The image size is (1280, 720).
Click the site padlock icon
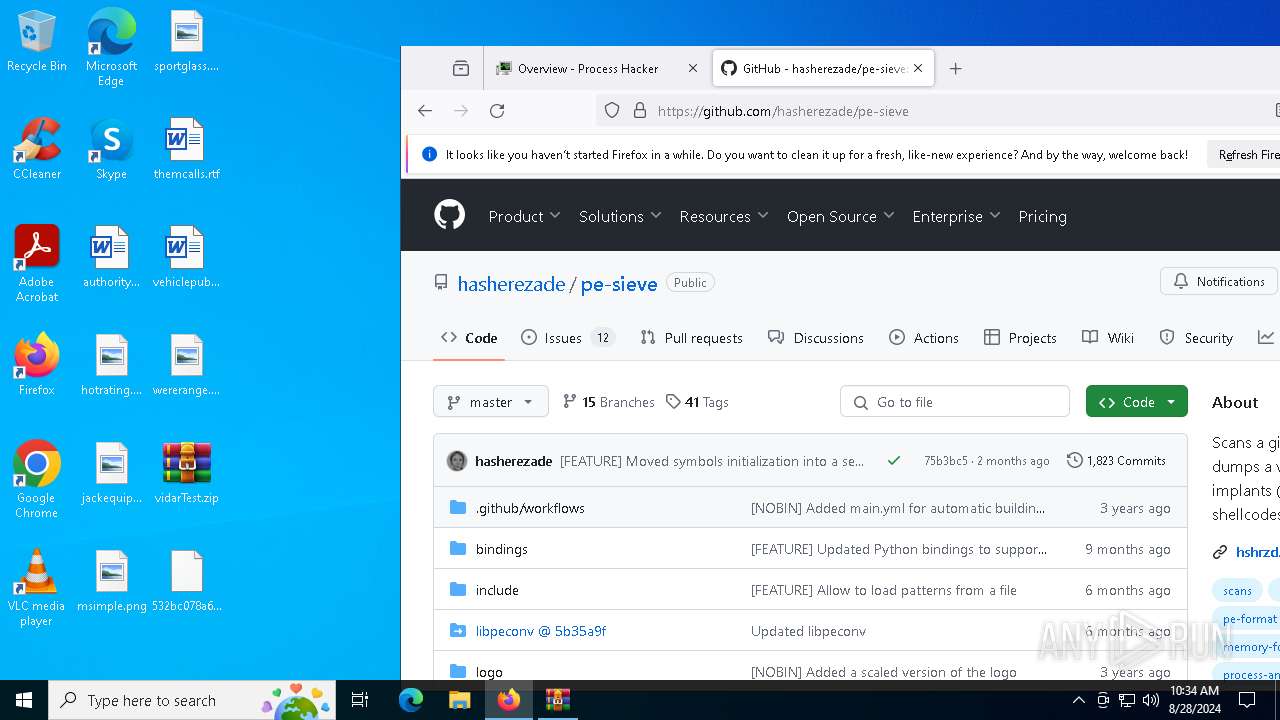point(640,111)
